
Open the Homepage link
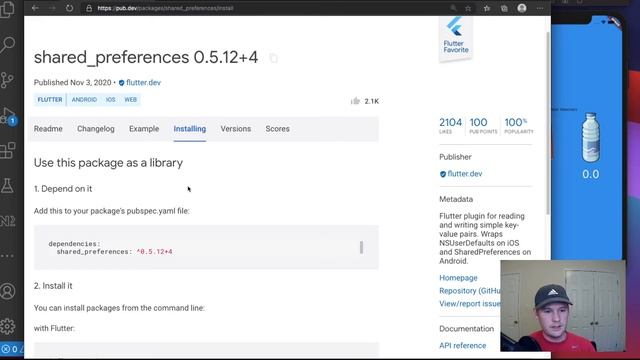click(458, 278)
